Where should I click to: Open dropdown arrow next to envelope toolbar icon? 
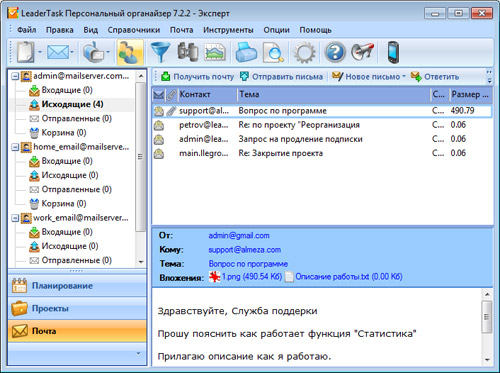pyautogui.click(x=72, y=52)
